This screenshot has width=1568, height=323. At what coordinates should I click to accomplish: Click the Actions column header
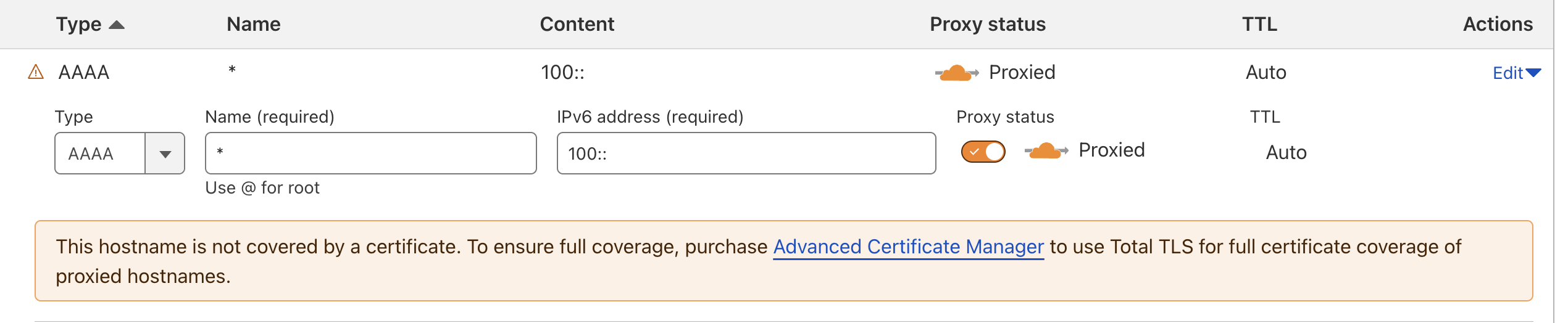coord(1497,24)
